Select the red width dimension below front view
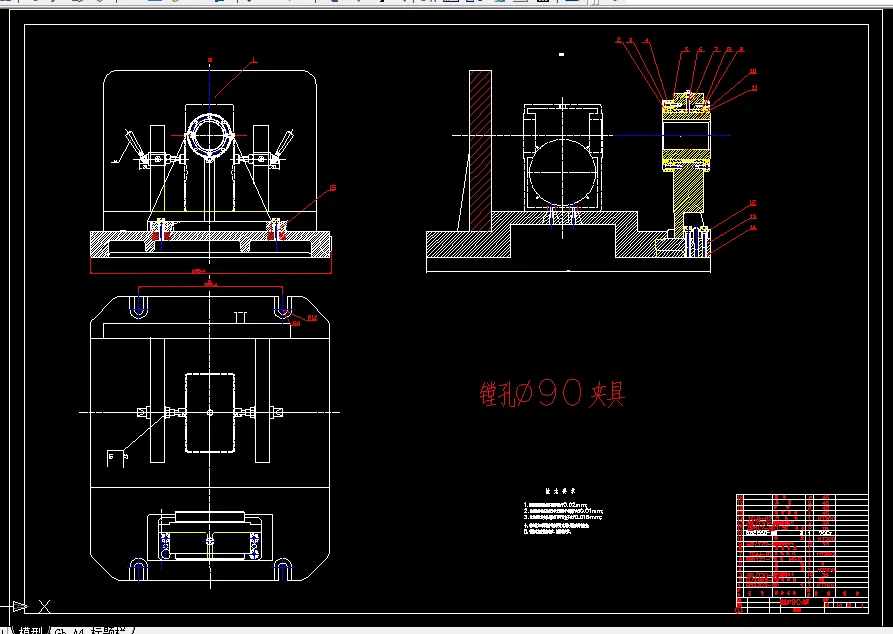The height and width of the screenshot is (634, 893). [x=211, y=272]
